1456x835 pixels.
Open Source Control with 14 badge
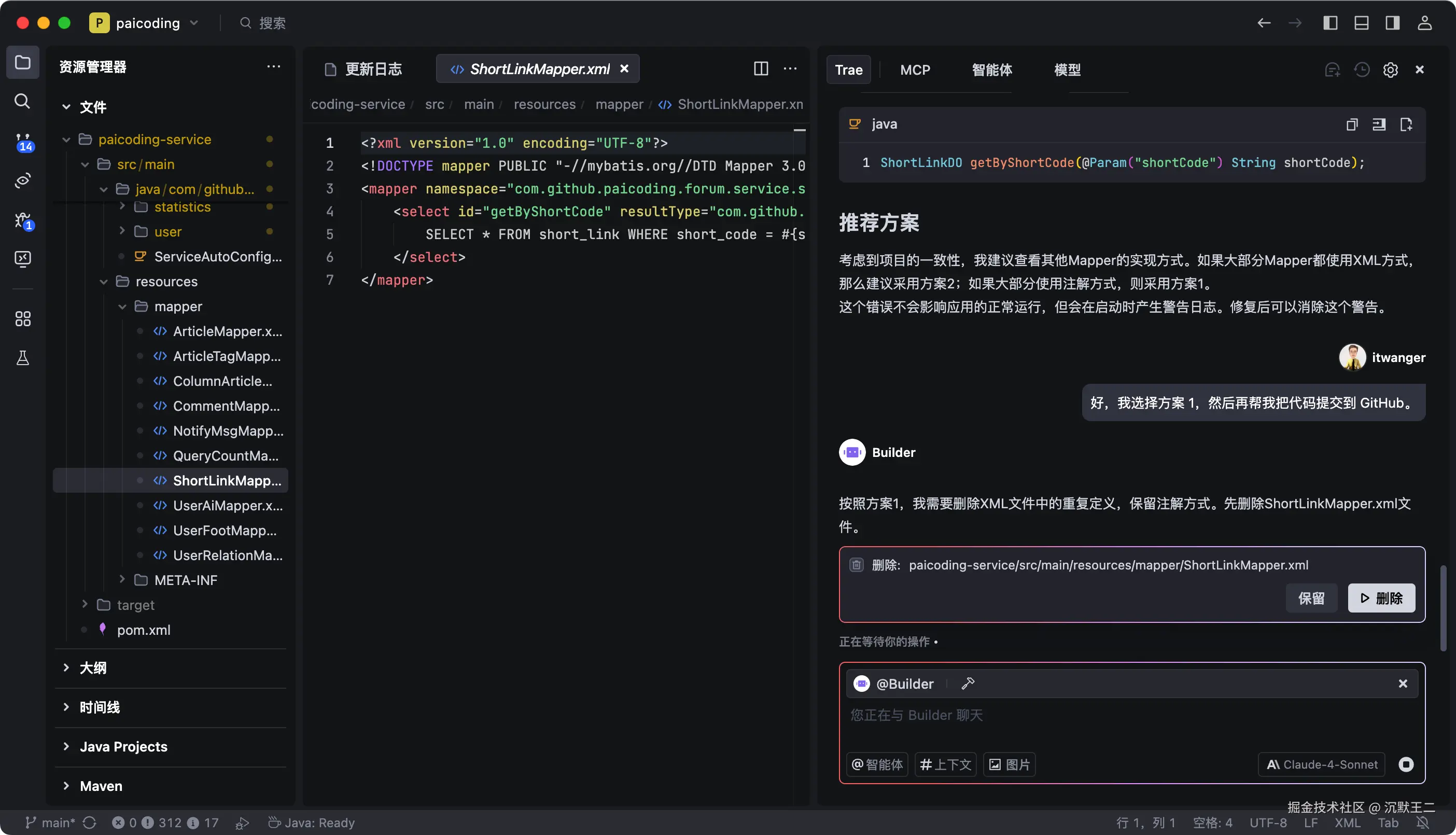tap(23, 142)
